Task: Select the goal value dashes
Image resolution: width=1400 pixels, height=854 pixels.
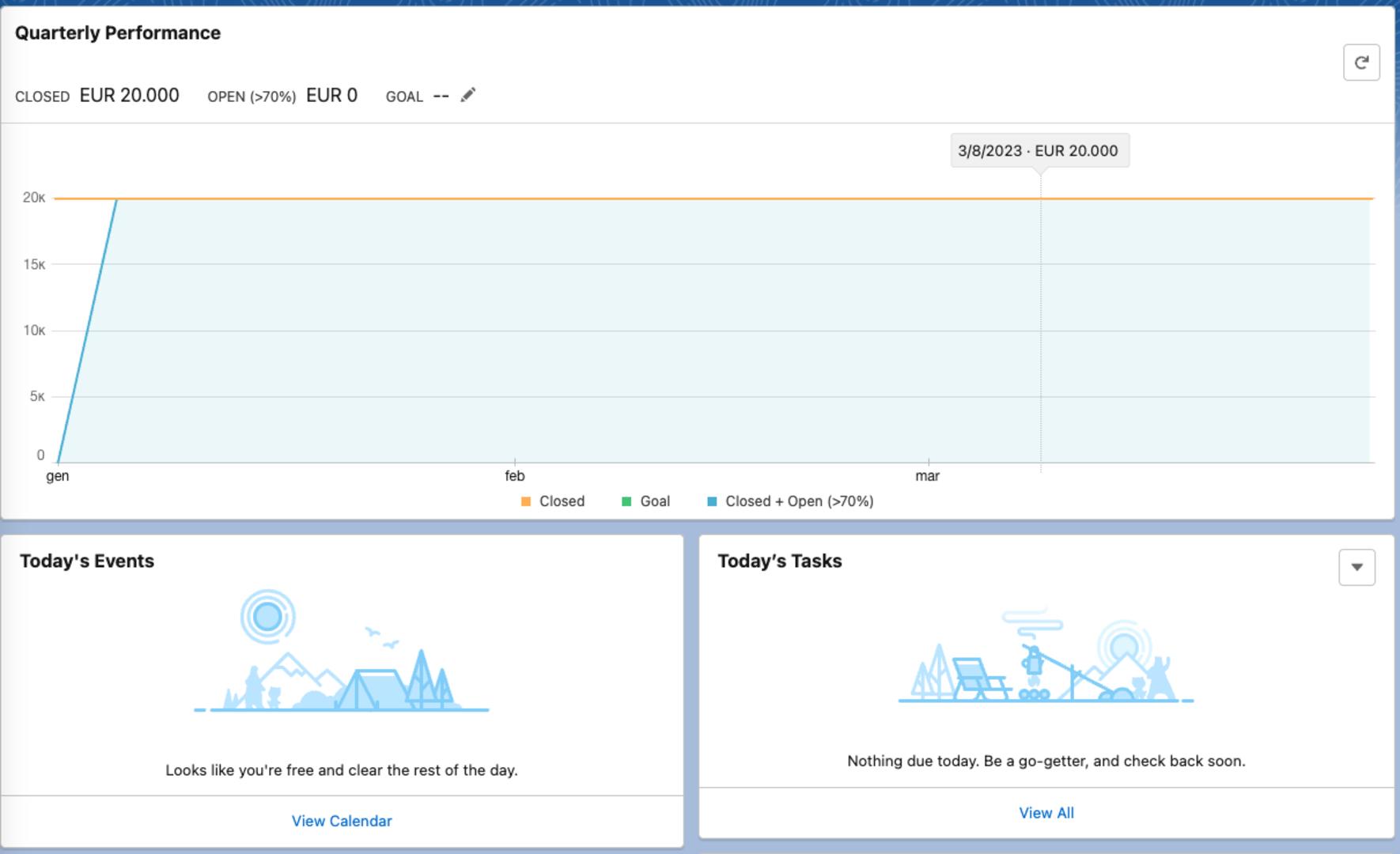Action: click(x=441, y=96)
